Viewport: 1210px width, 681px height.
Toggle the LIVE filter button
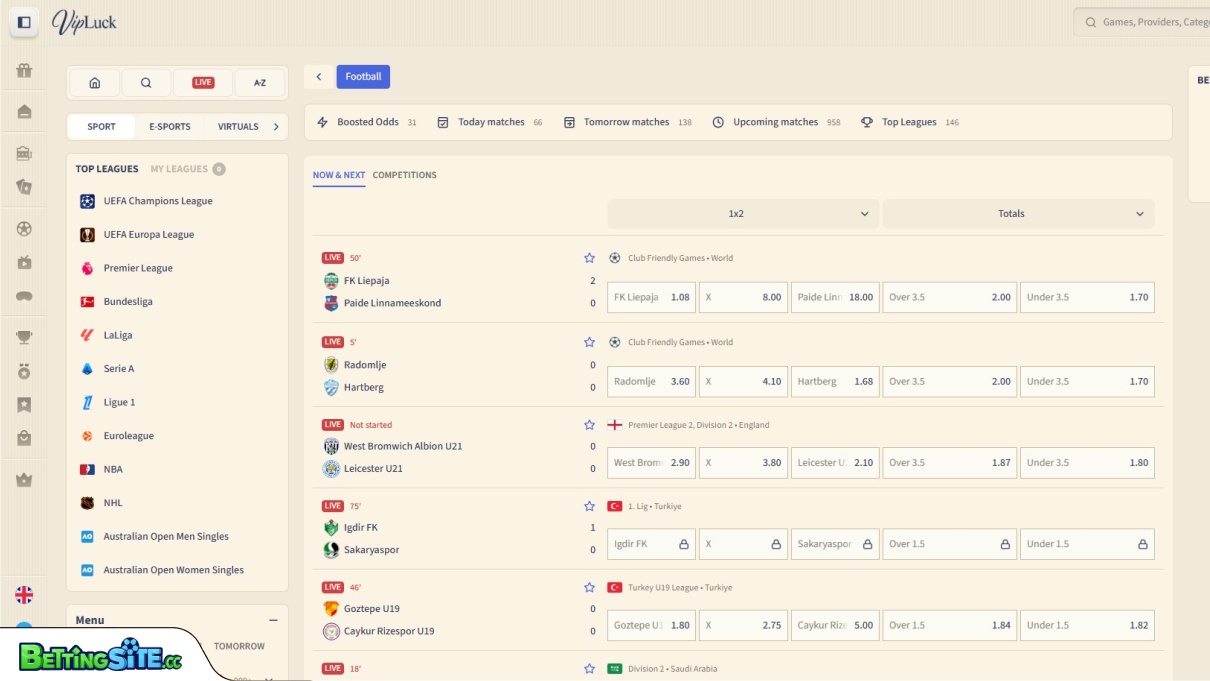pyautogui.click(x=203, y=82)
